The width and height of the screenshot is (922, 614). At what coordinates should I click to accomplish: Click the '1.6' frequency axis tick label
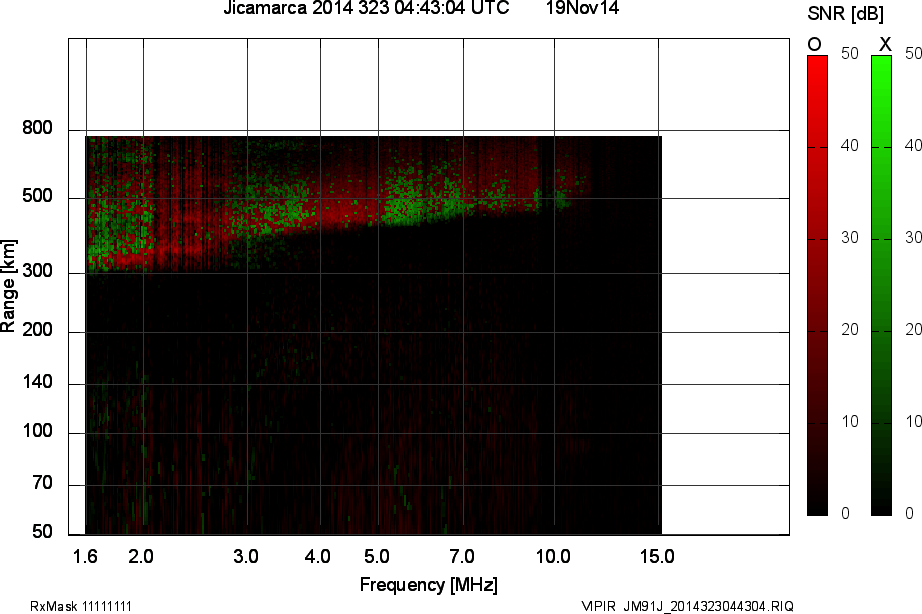coord(85,556)
